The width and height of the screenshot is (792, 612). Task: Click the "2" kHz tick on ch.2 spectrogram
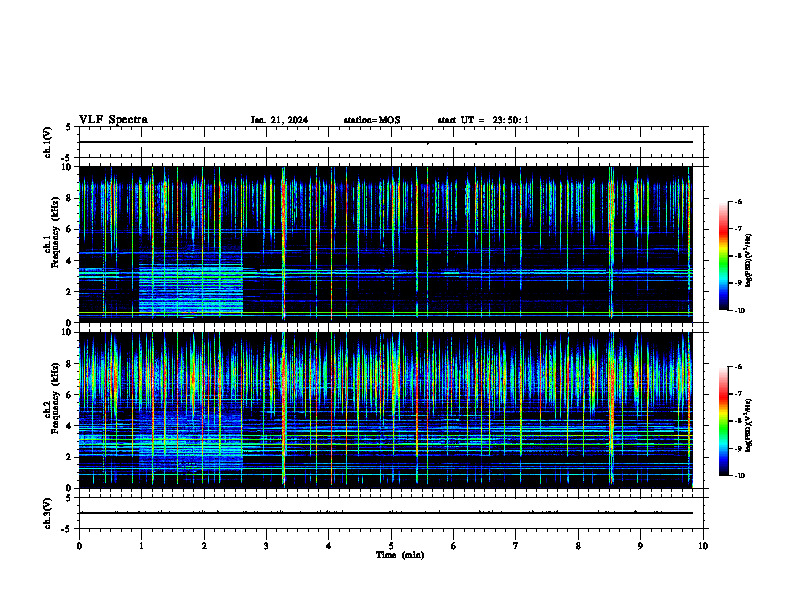point(70,457)
